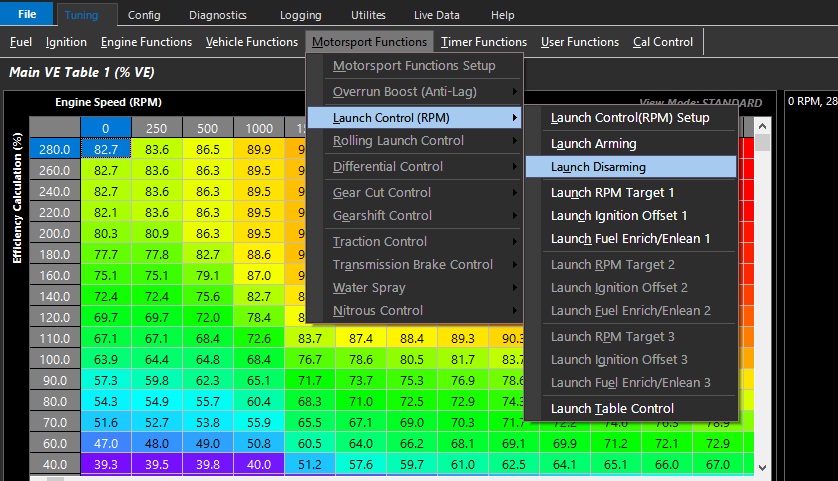838x481 pixels.
Task: Expand Overrun Boost (Anti-Lag) submenu
Action: coord(415,92)
